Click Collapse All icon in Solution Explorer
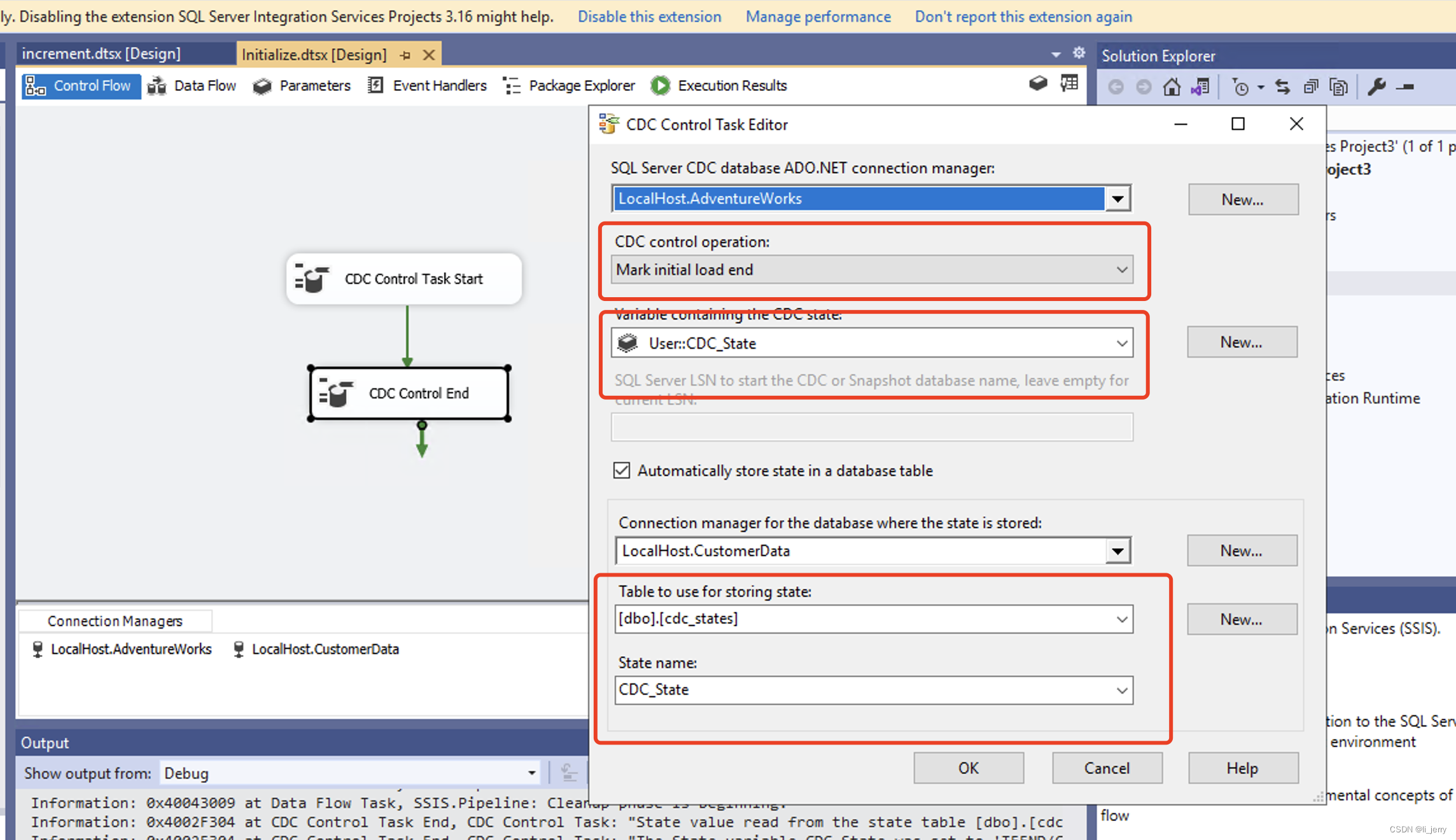 click(1310, 87)
